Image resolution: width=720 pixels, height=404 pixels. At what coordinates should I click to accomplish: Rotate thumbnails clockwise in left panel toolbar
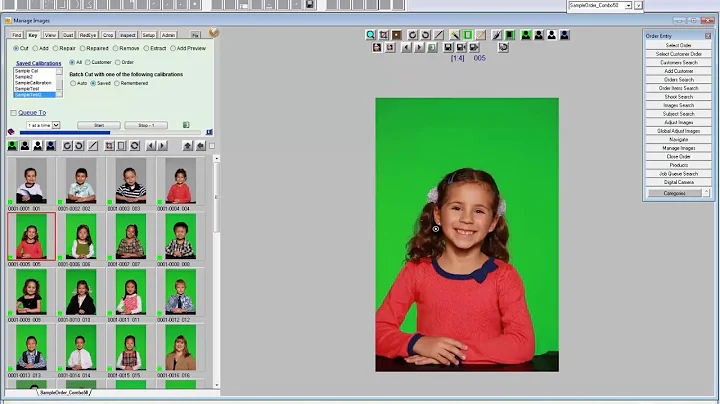[x=67, y=146]
